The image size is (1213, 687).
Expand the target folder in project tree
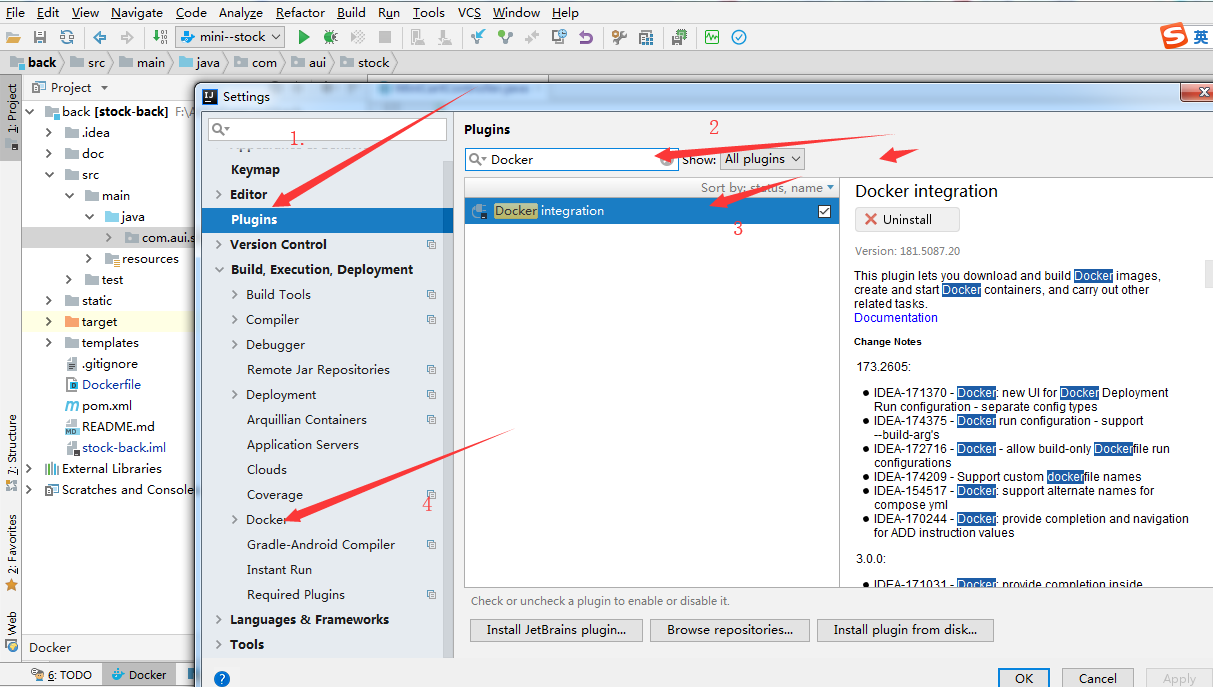coord(49,322)
